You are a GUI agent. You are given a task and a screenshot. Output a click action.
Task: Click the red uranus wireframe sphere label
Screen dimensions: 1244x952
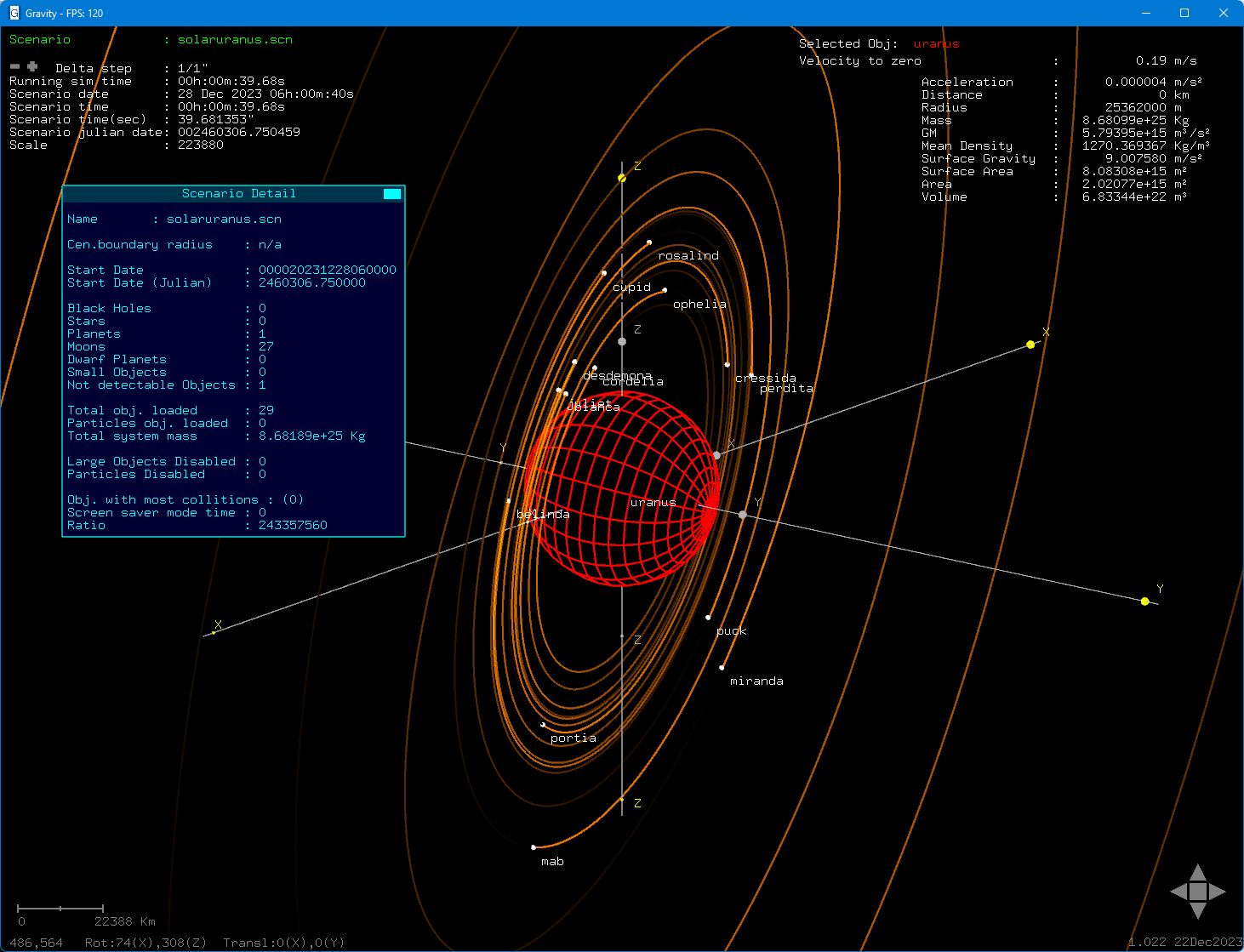point(653,503)
